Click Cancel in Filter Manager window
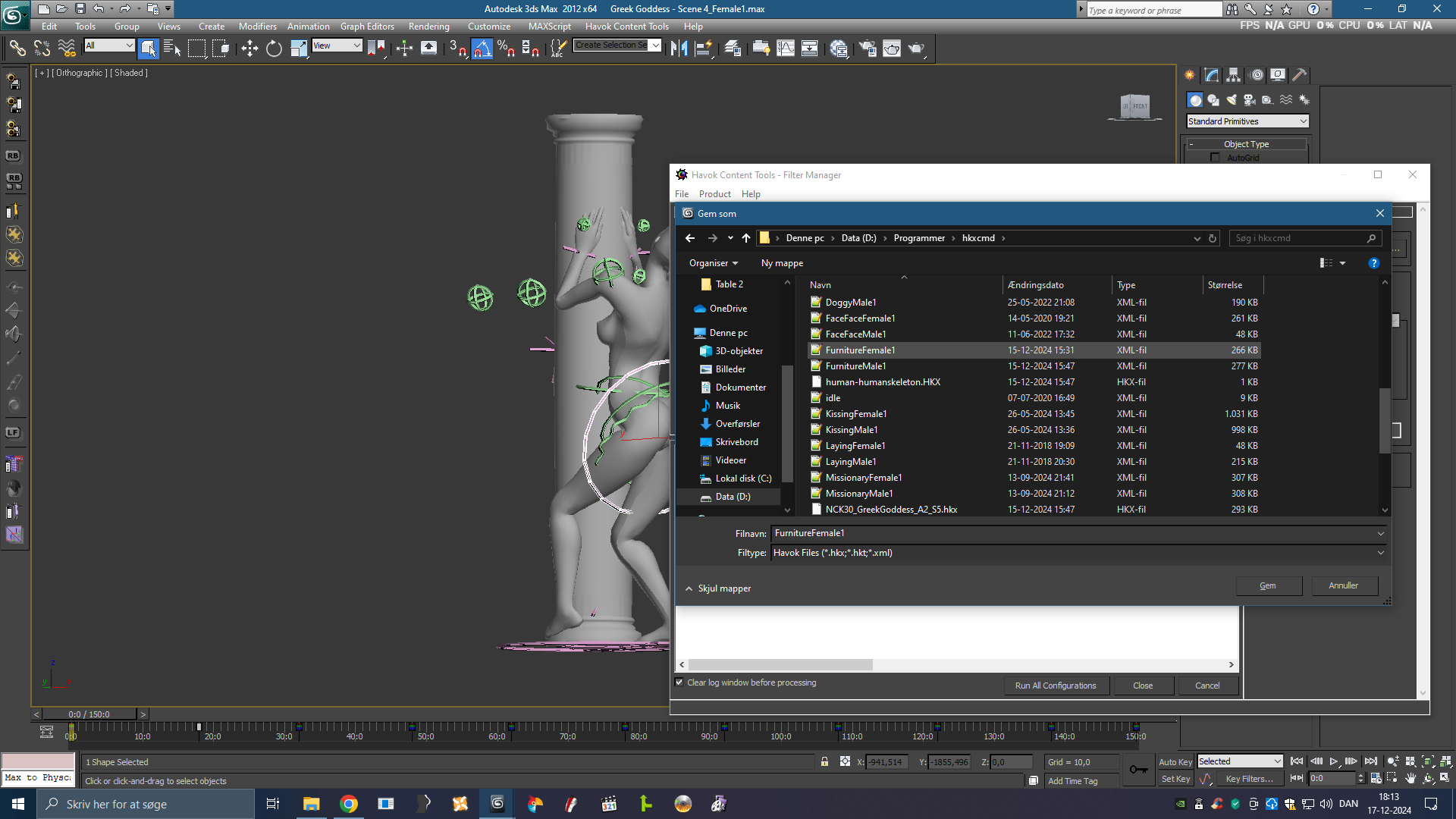The height and width of the screenshot is (819, 1456). [x=1207, y=686]
